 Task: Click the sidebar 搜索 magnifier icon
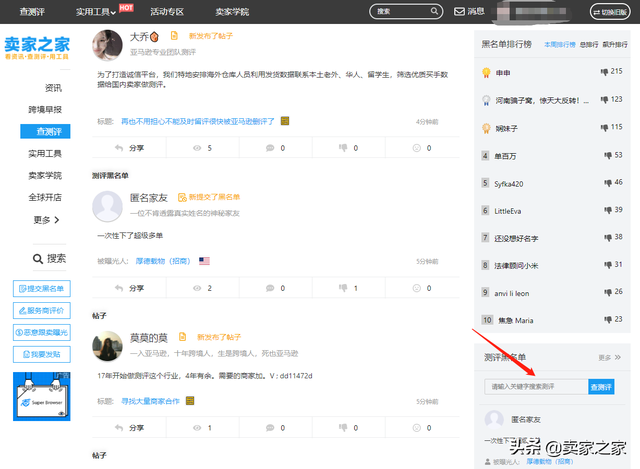click(38, 259)
